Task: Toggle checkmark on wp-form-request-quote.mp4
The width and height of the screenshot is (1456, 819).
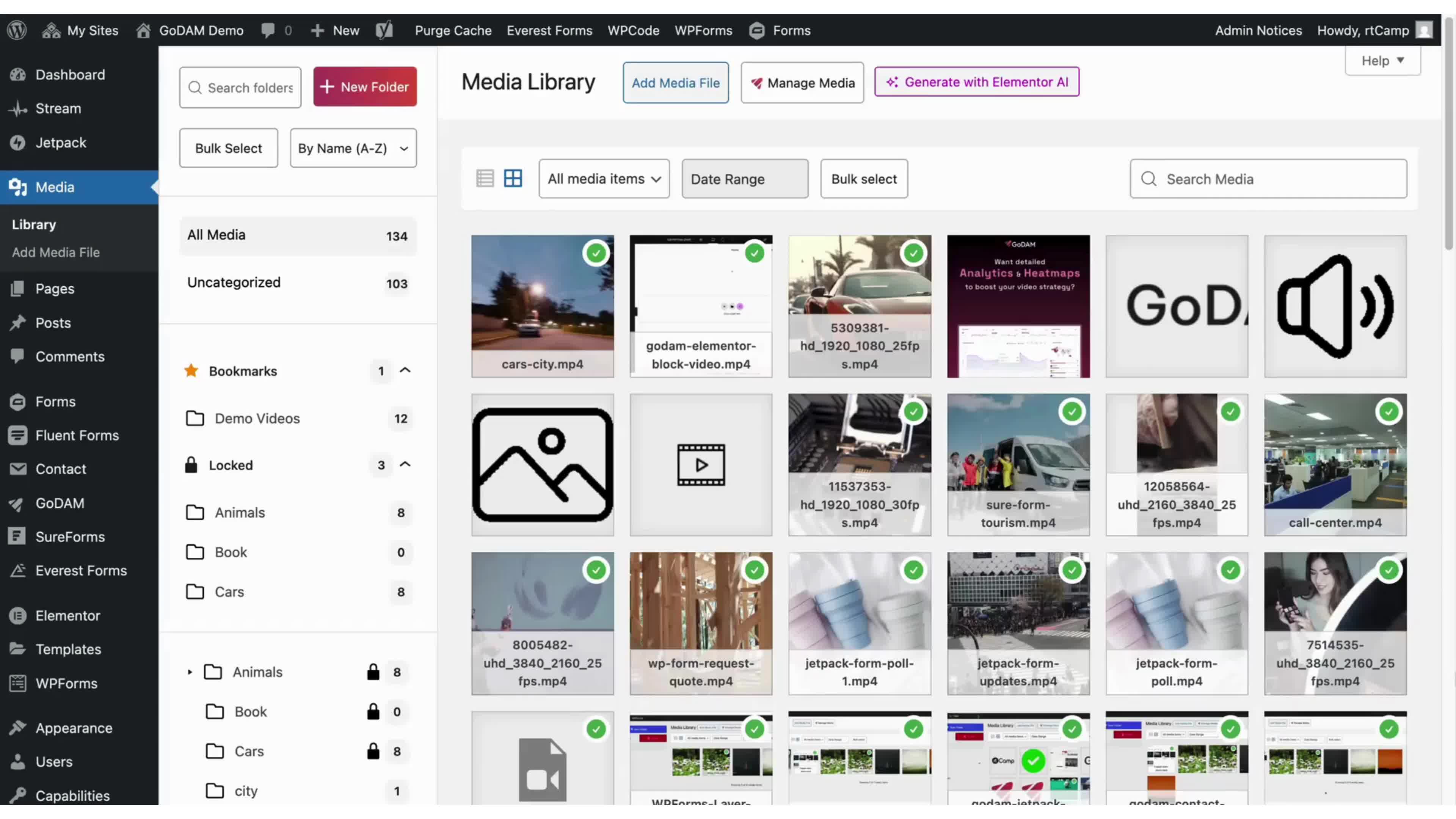Action: [755, 570]
